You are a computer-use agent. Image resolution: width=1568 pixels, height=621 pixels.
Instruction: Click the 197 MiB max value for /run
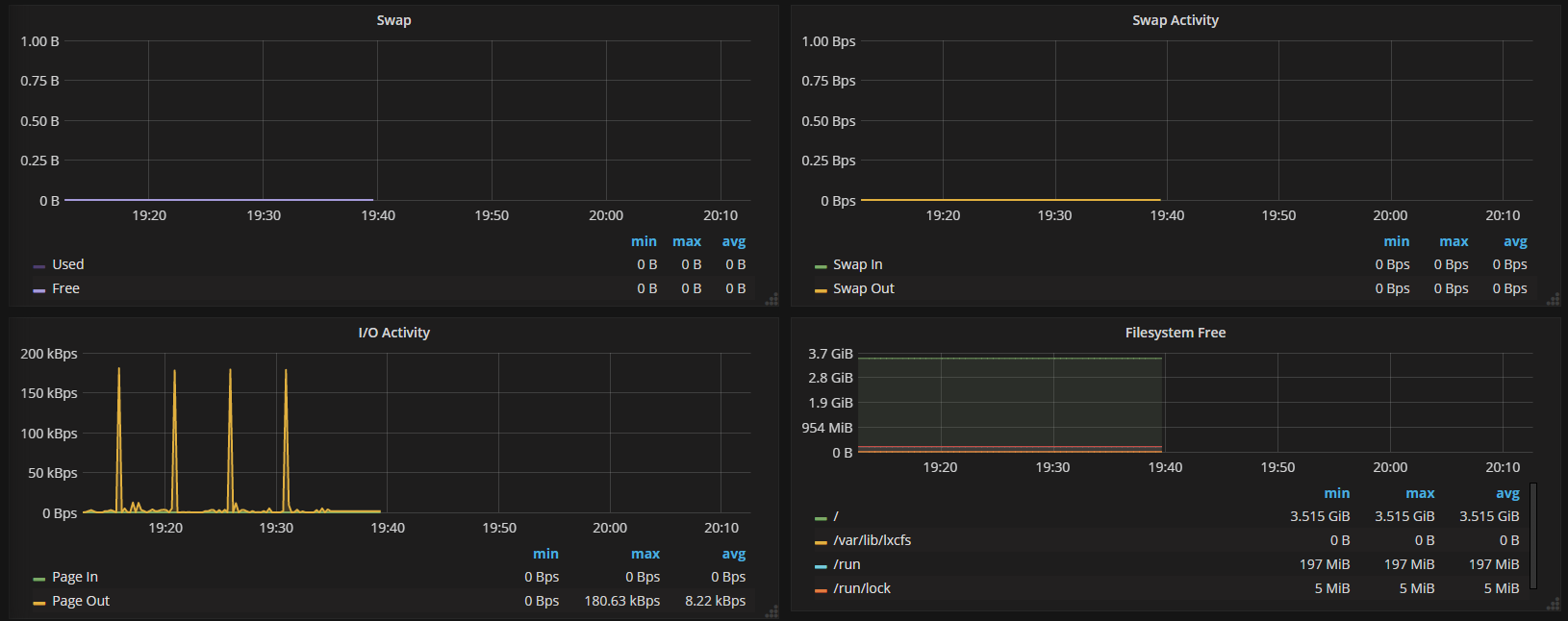[x=1409, y=564]
